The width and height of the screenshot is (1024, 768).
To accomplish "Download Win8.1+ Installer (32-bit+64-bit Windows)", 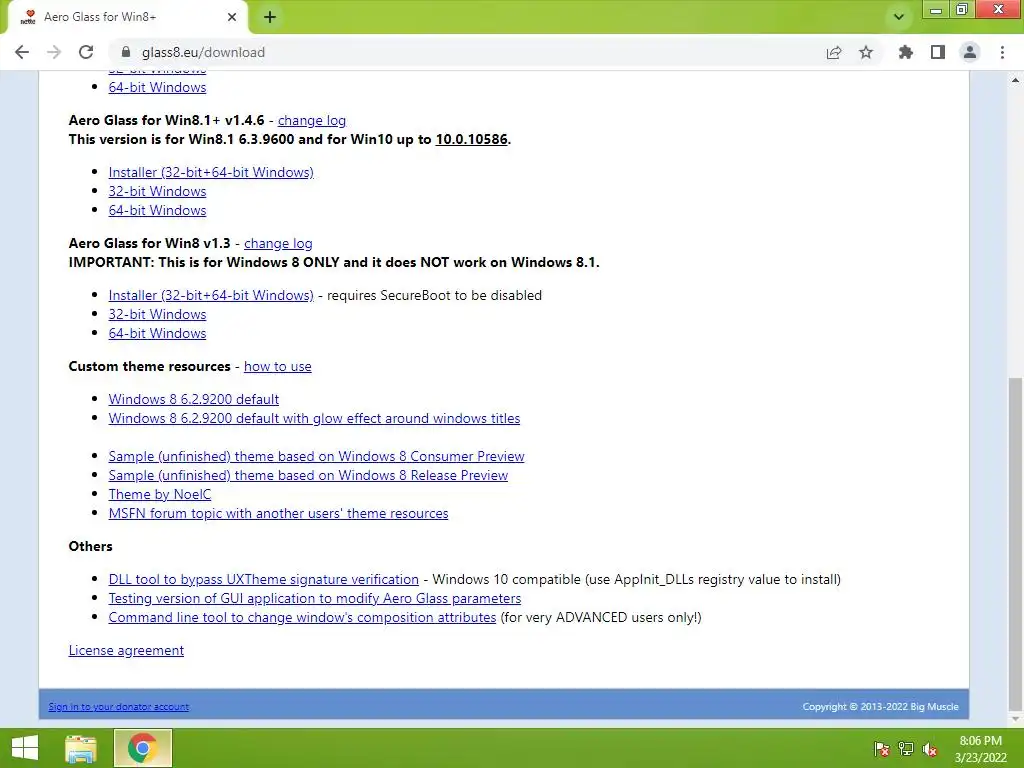I will (211, 172).
